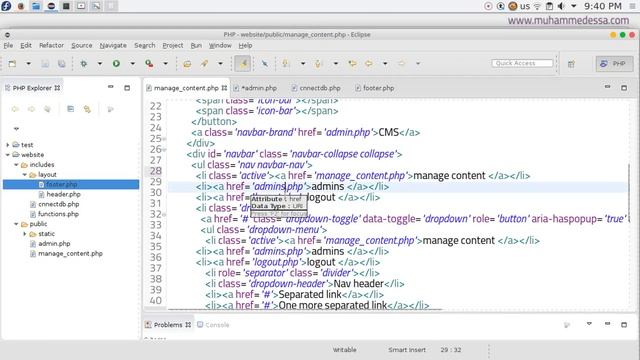Image resolution: width=640 pixels, height=360 pixels.
Task: Open the File menu
Action: pos(8,45)
